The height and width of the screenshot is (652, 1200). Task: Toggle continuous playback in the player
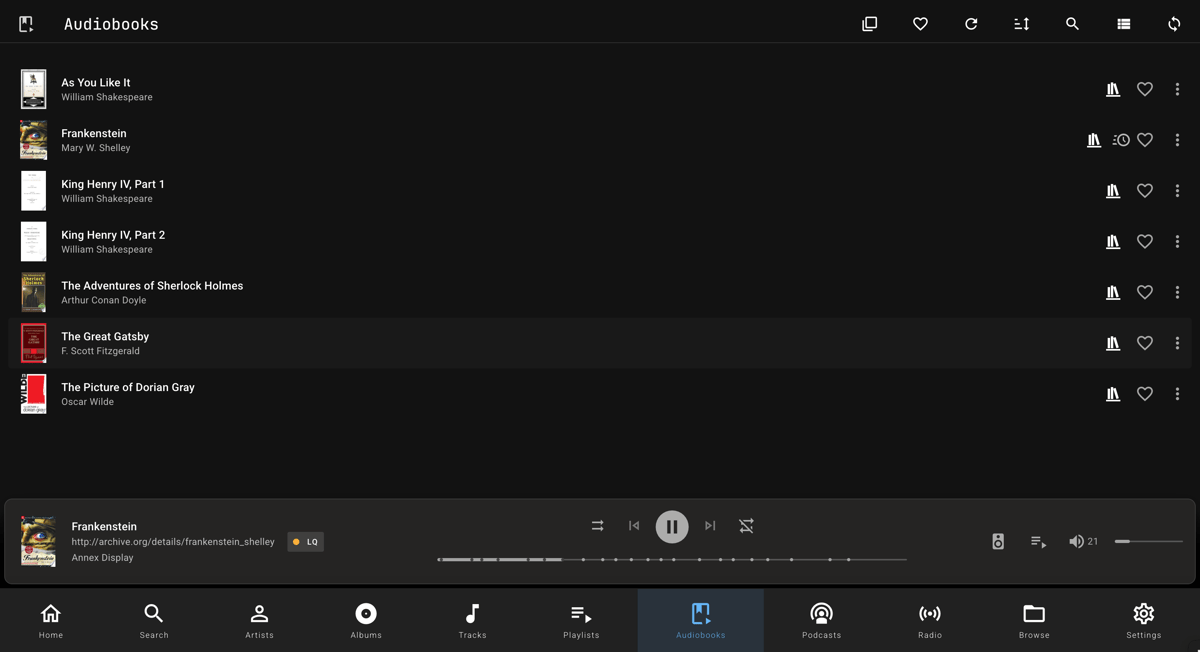coord(597,525)
